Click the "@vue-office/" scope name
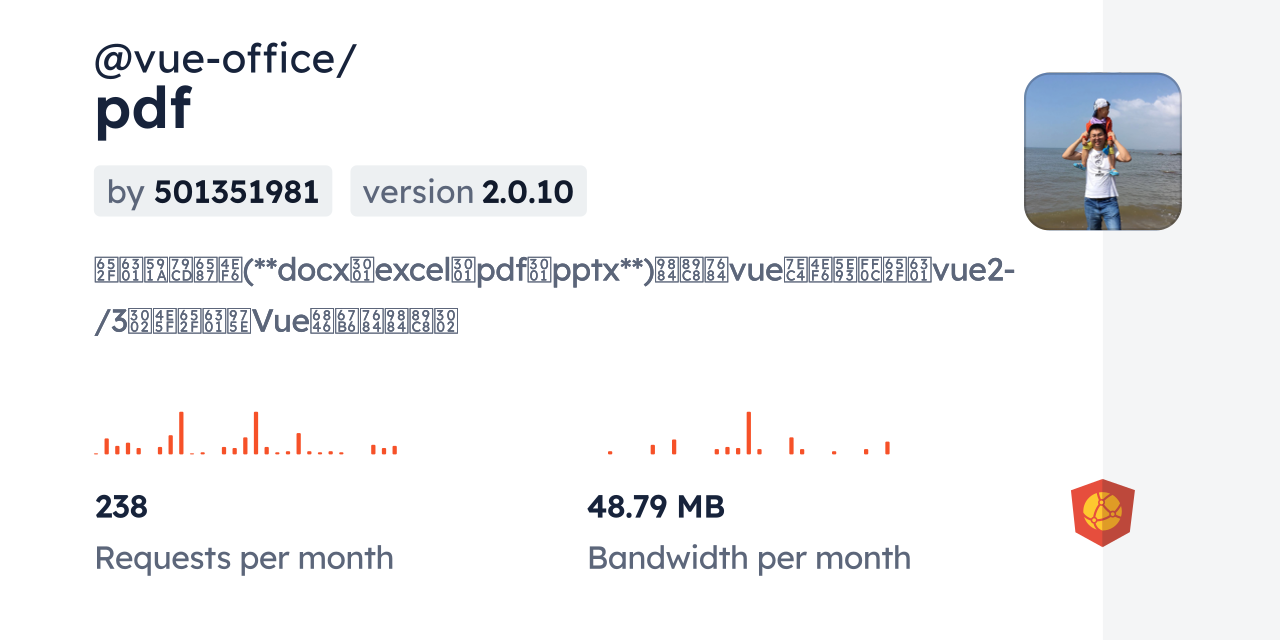This screenshot has height=640, width=1280. tap(225, 60)
